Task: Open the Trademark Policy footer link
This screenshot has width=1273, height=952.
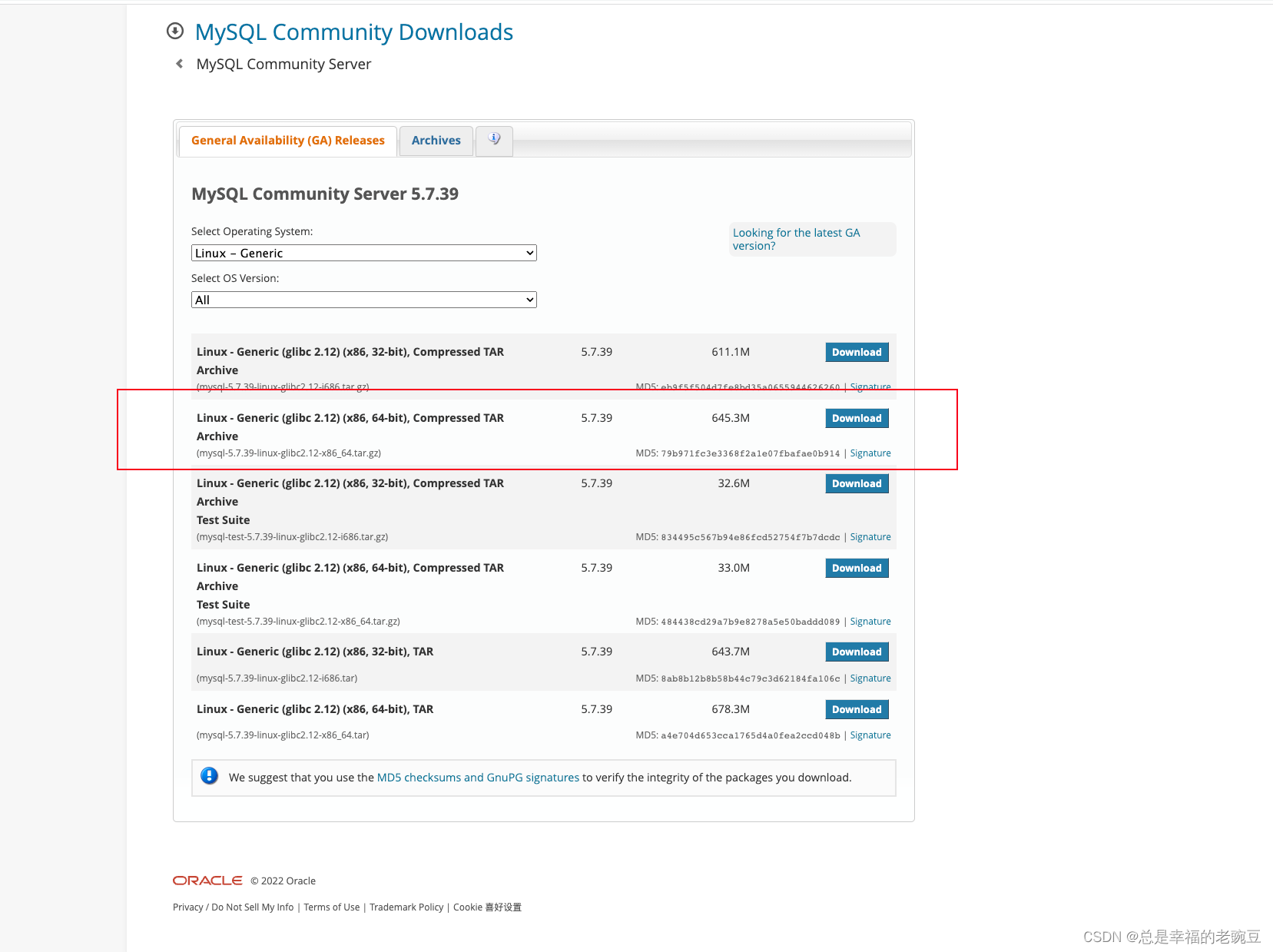Action: tap(406, 907)
